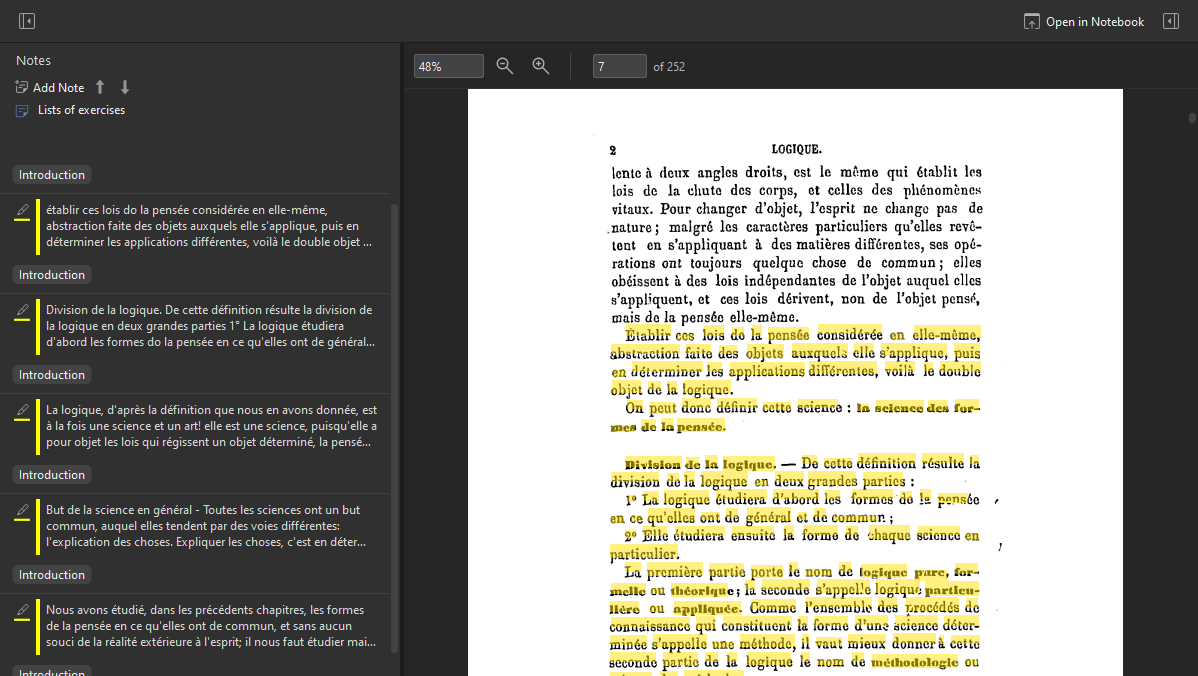The height and width of the screenshot is (676, 1198).
Task: Click yellow color bar of 'La logique' annotation
Action: tap(38, 426)
